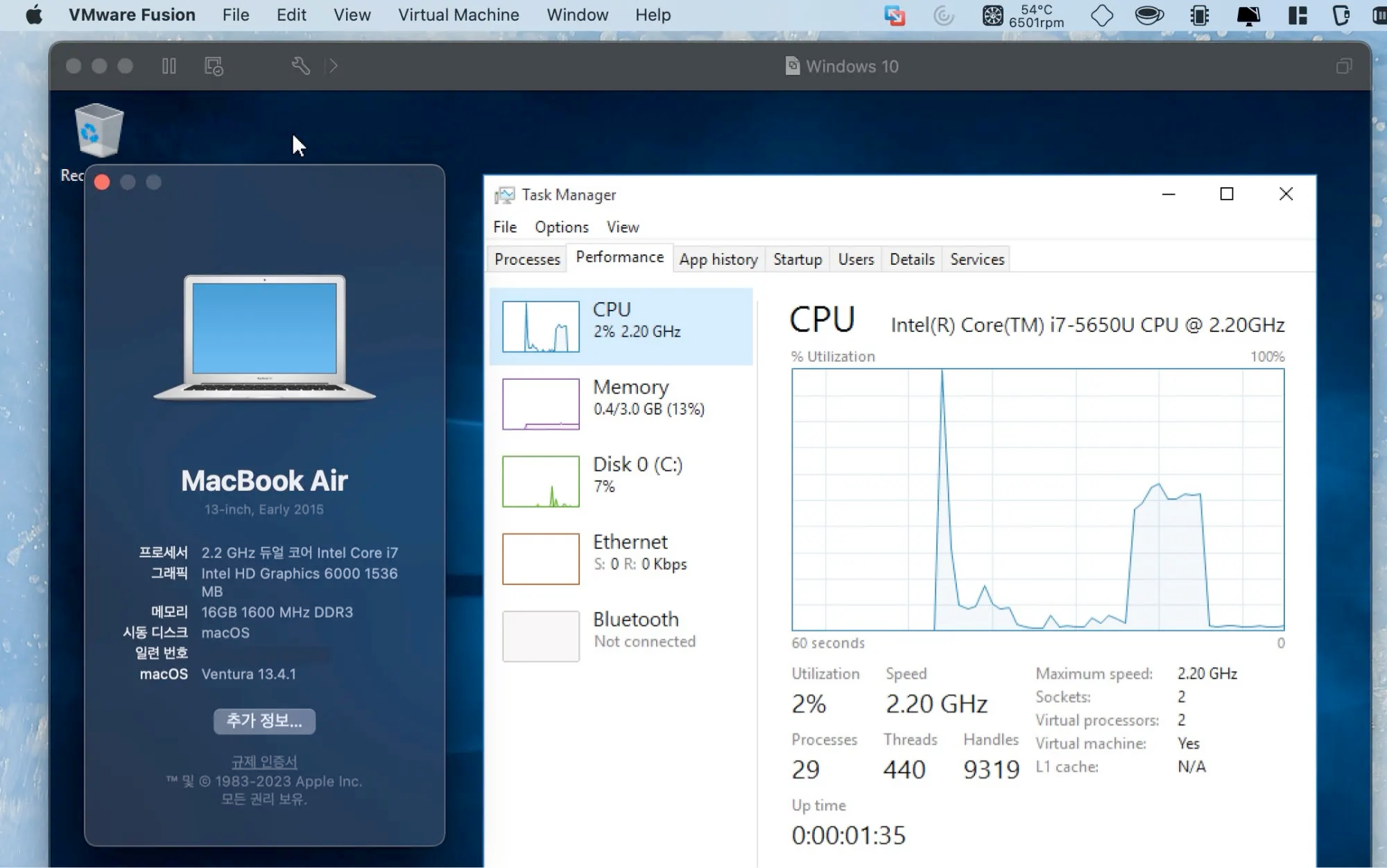1387x868 pixels.
Task: Open Task Manager File menu
Action: [505, 227]
